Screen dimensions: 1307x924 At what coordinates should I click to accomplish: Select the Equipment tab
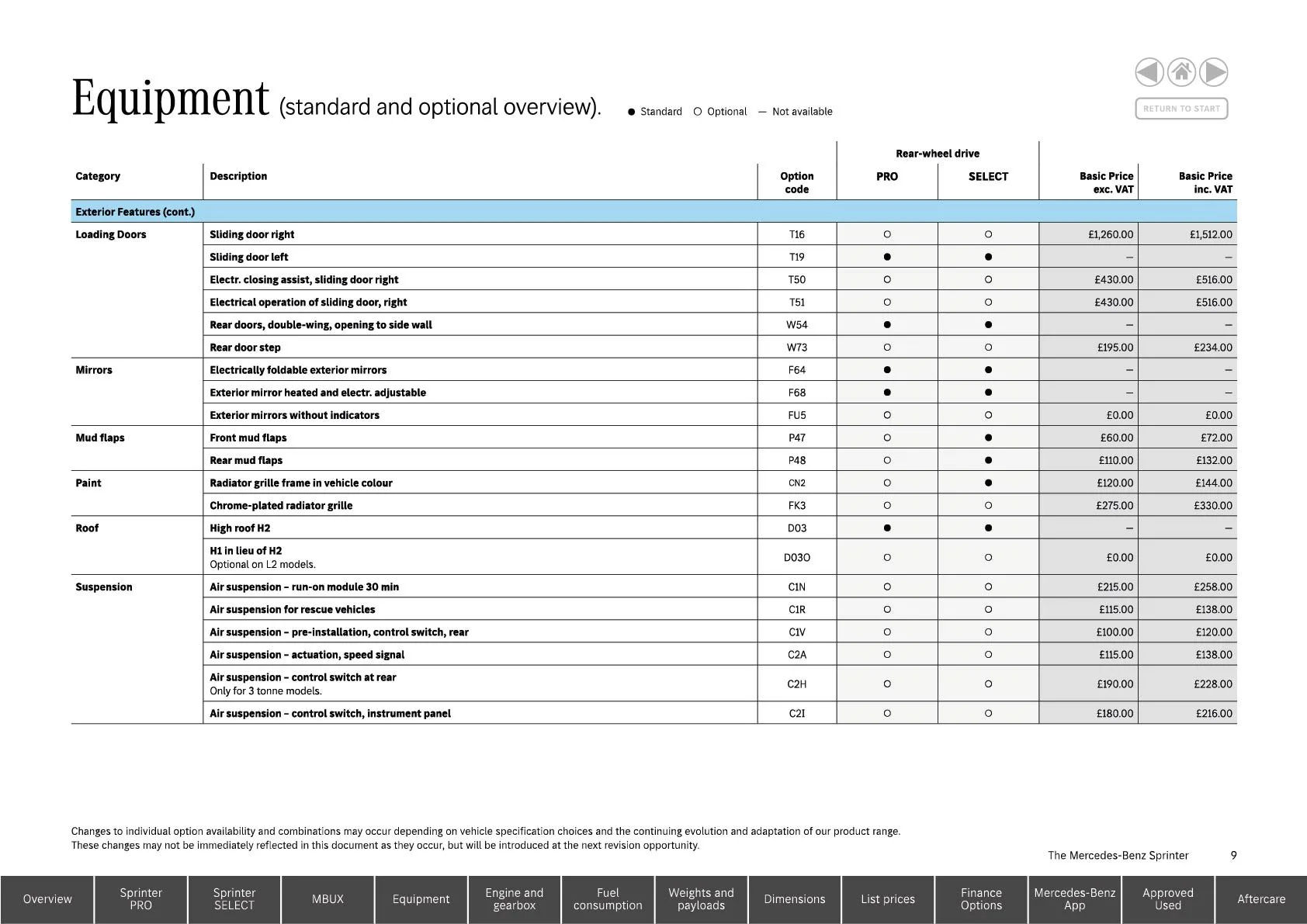pos(421,899)
